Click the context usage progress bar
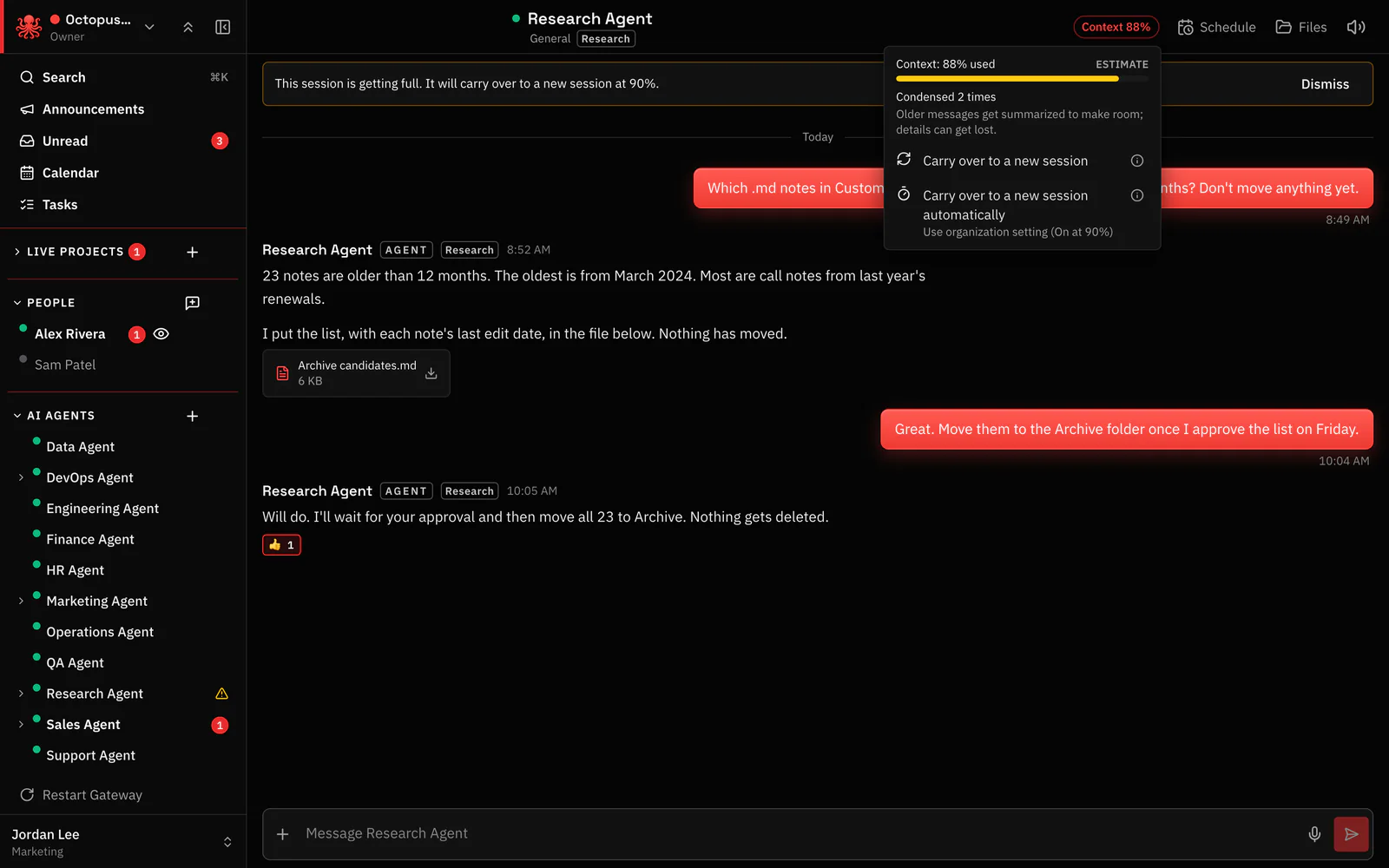1389x868 pixels. 1022,79
